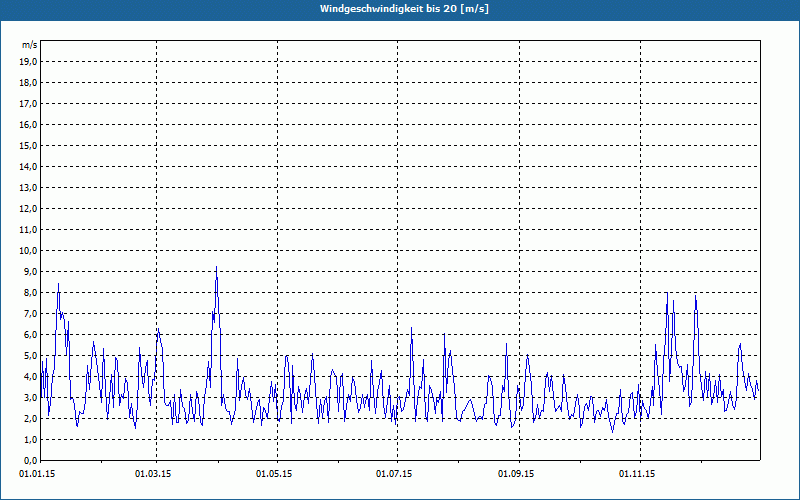Screen dimensions: 800x500
Task: Select the 6,0 y-axis label
Action: (31, 335)
